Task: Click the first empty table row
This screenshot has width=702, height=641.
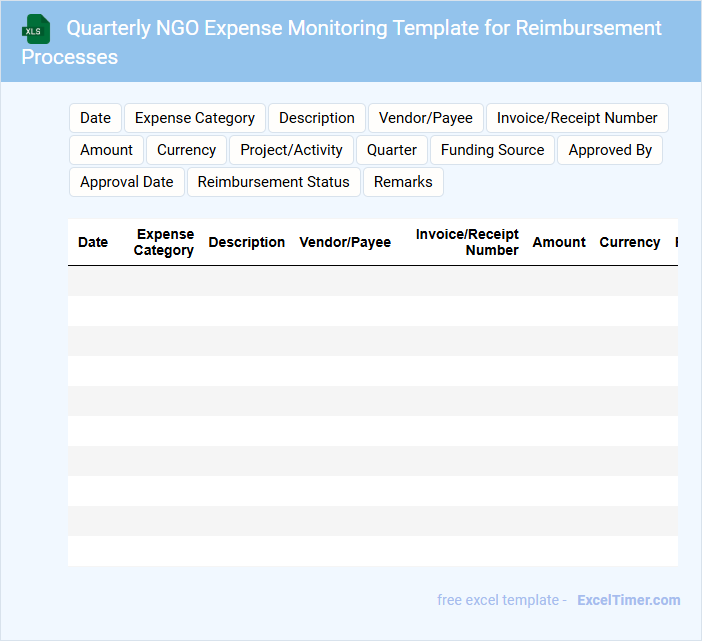Action: pos(372,281)
